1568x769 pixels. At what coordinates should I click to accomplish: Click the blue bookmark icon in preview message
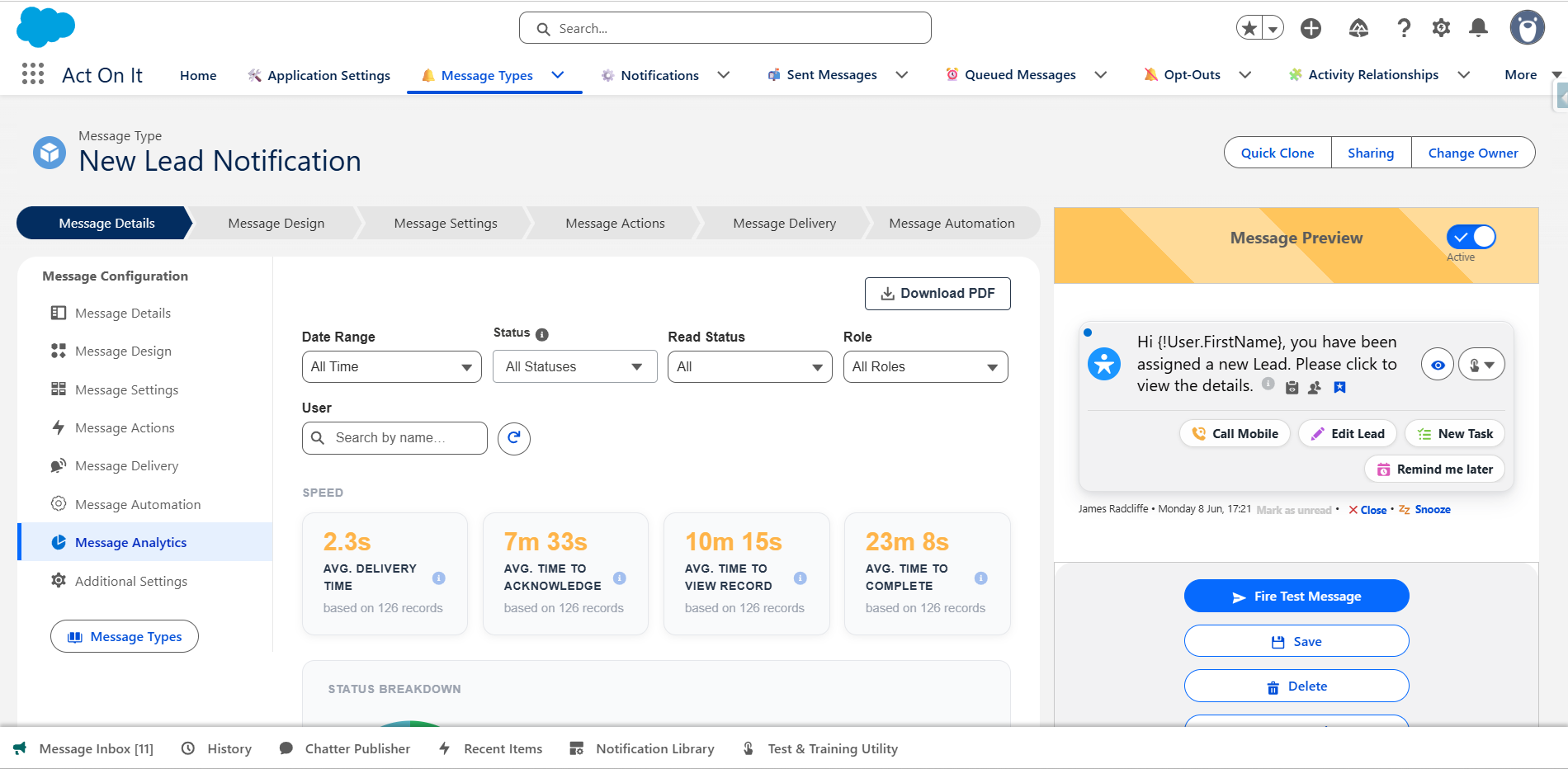(x=1340, y=388)
